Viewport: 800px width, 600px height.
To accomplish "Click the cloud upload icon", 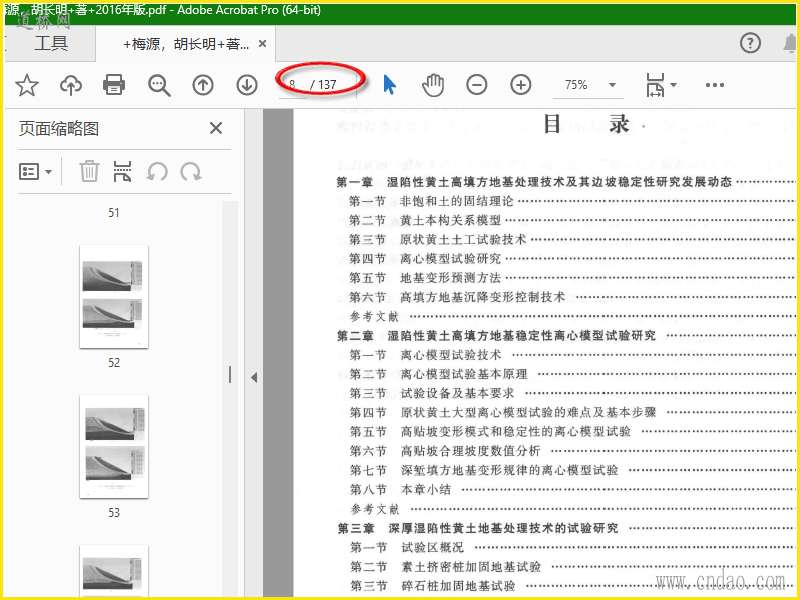I will pos(71,85).
